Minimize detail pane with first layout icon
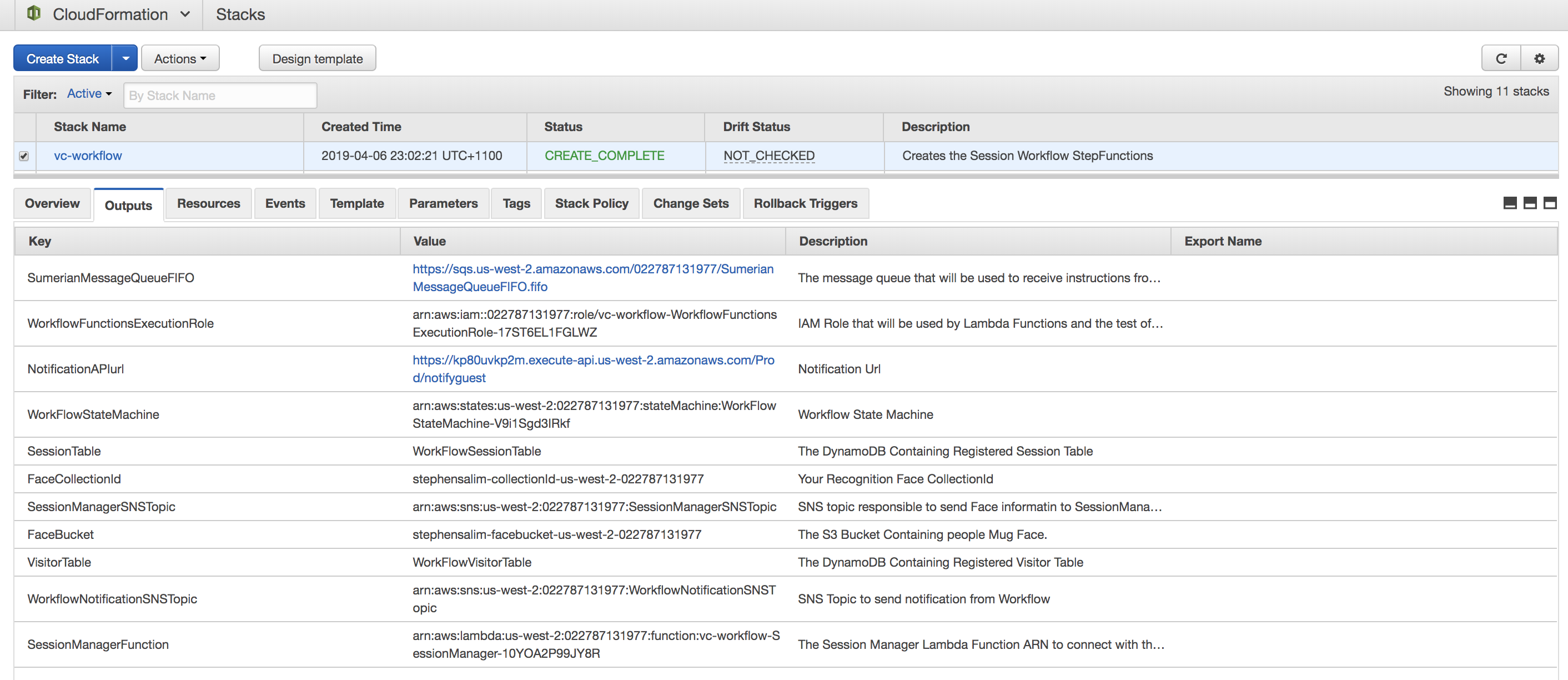 (x=1510, y=203)
